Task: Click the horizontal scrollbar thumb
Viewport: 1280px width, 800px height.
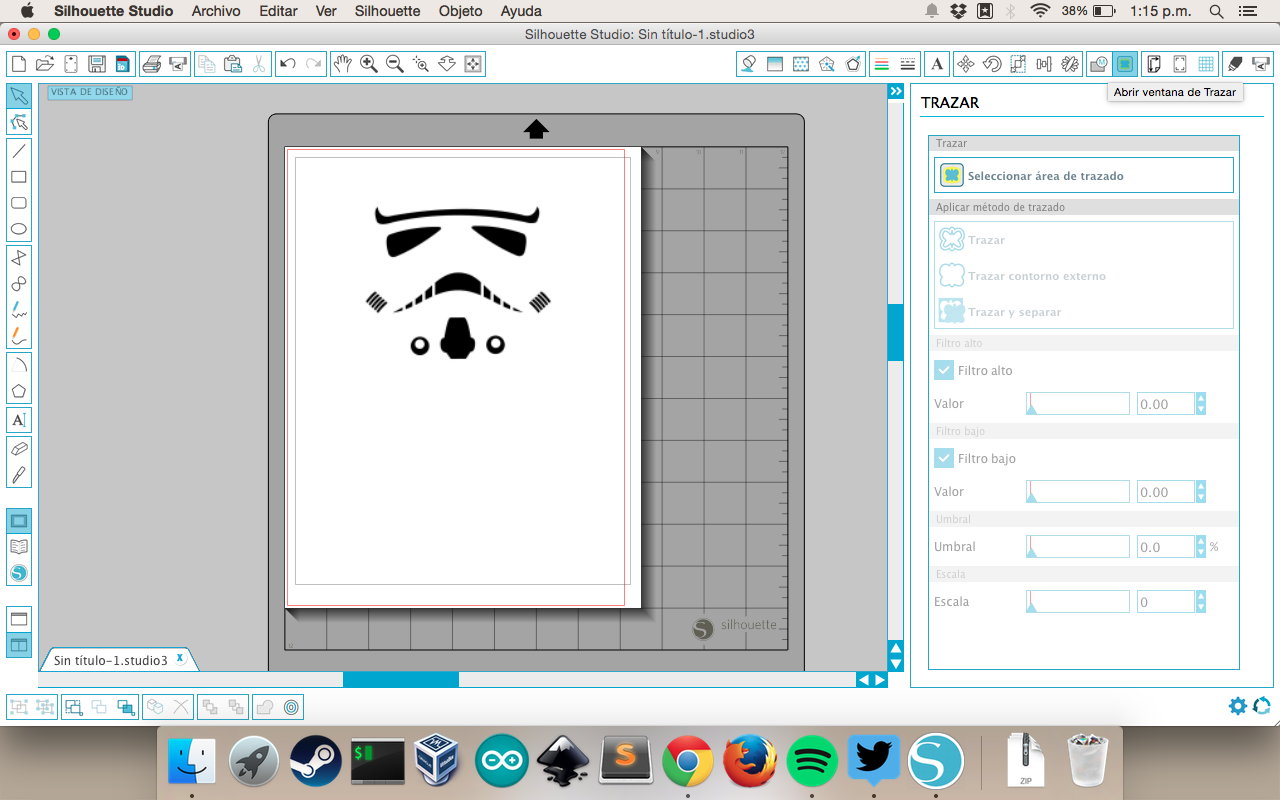Action: 401,679
